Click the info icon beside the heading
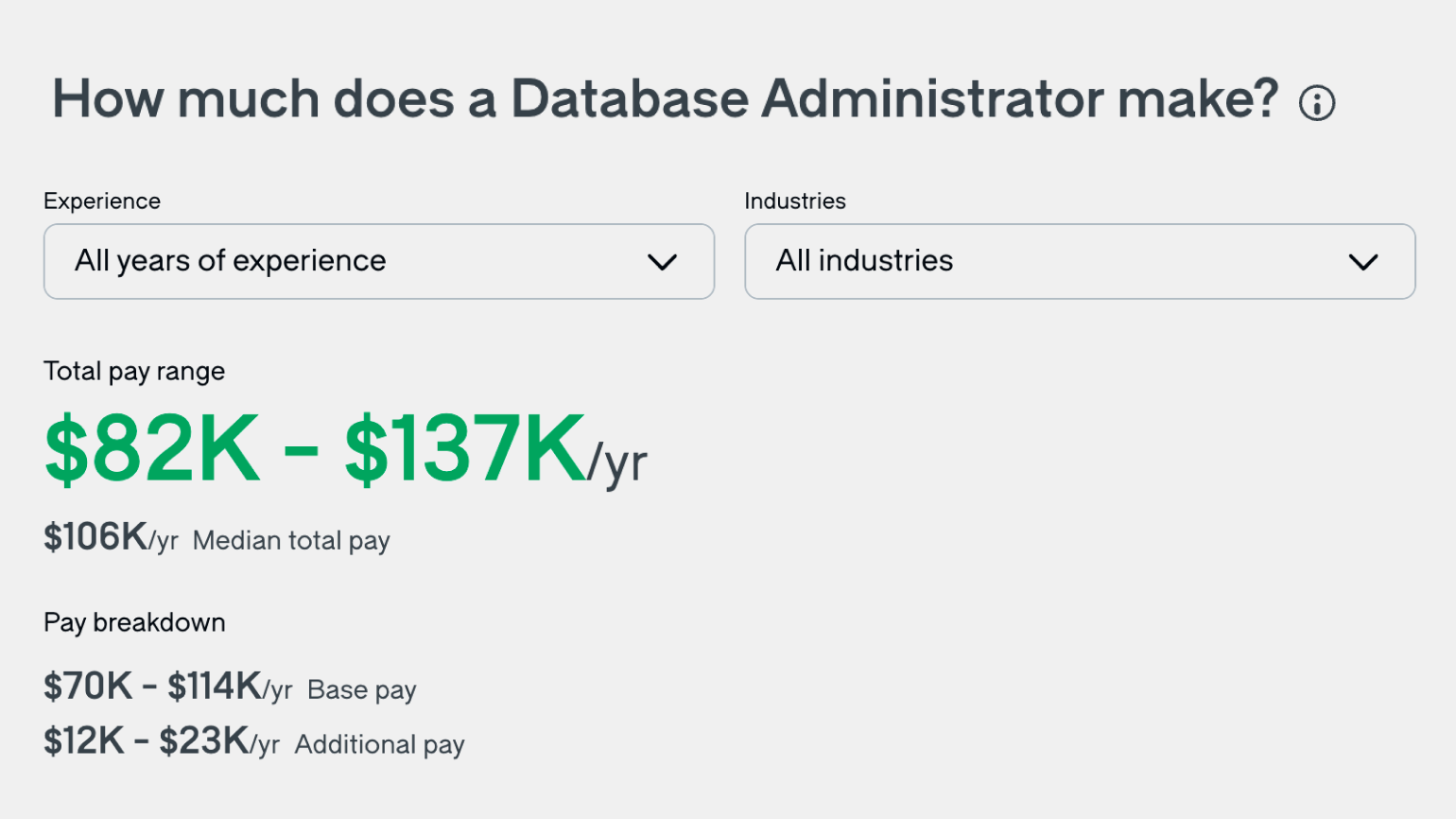1456x819 pixels. [1316, 103]
